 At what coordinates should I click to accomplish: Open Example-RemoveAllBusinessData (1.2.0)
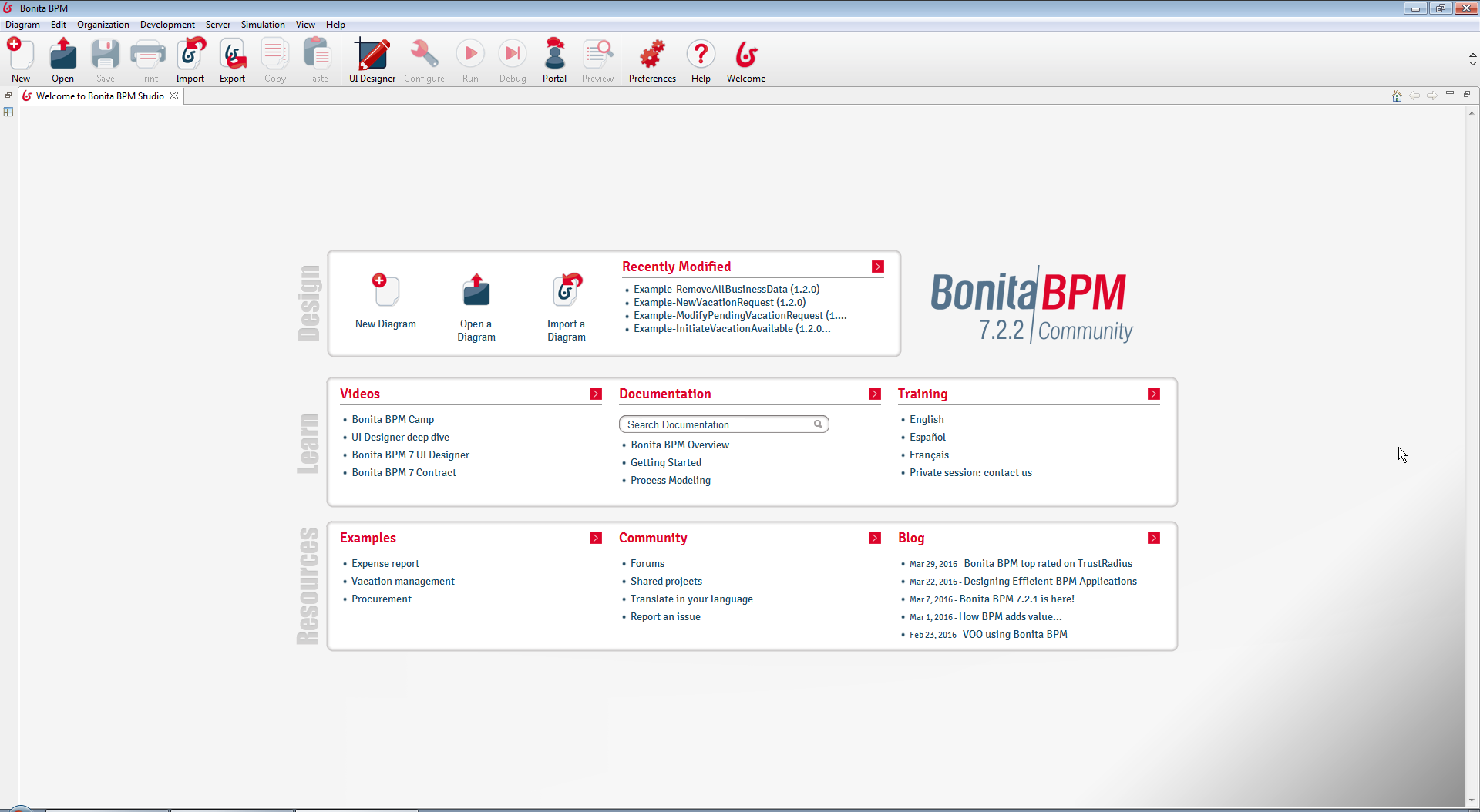click(x=727, y=289)
